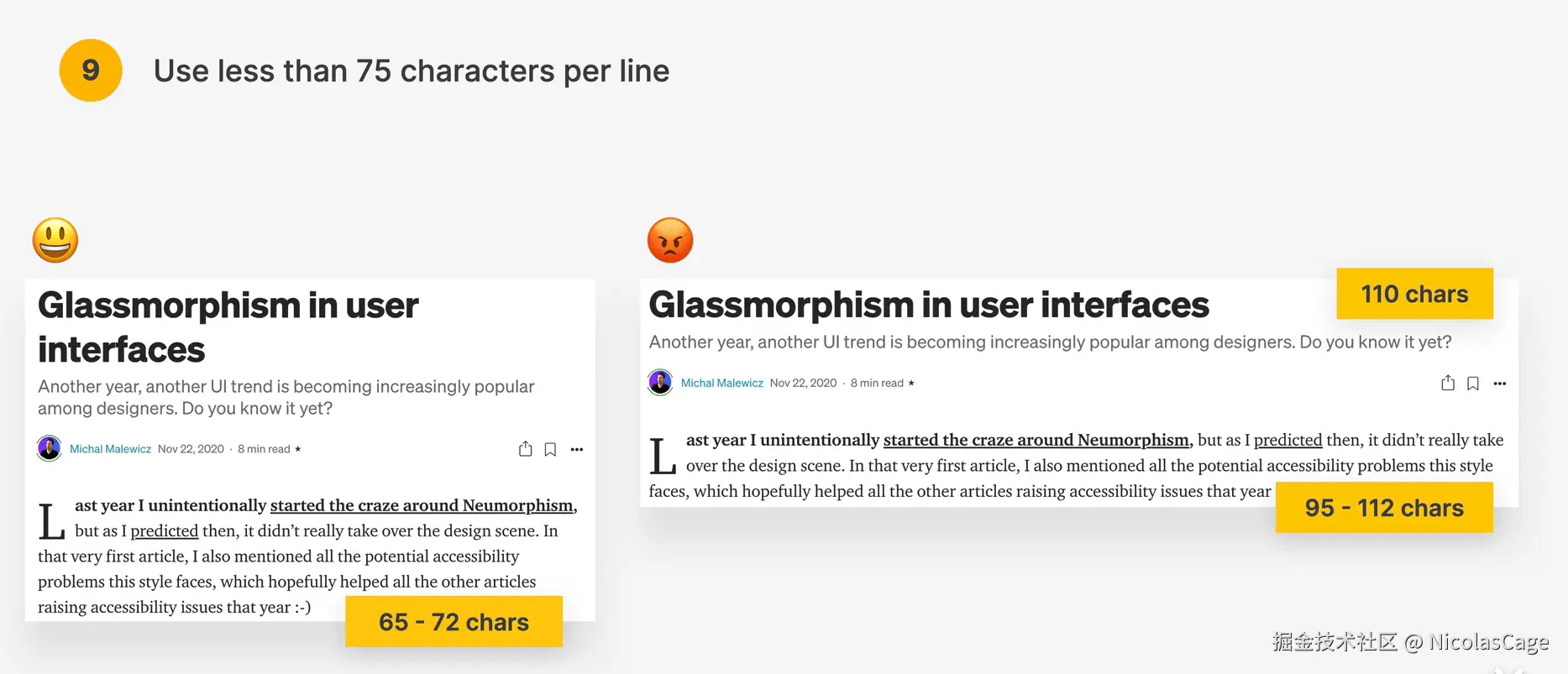Click the author avatar in the narrow-column article

click(50, 448)
